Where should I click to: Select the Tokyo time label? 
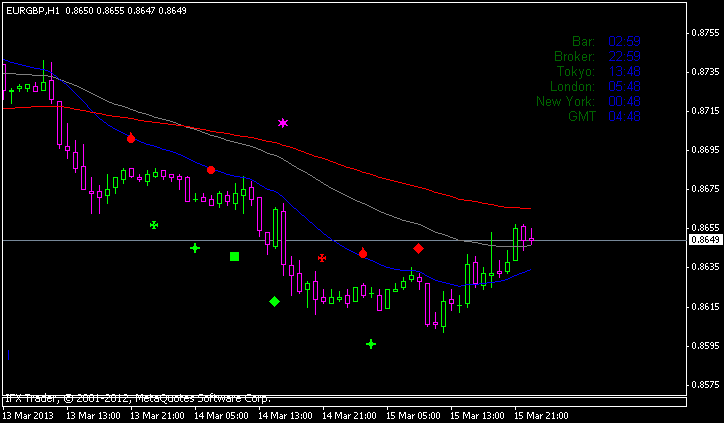(x=575, y=71)
